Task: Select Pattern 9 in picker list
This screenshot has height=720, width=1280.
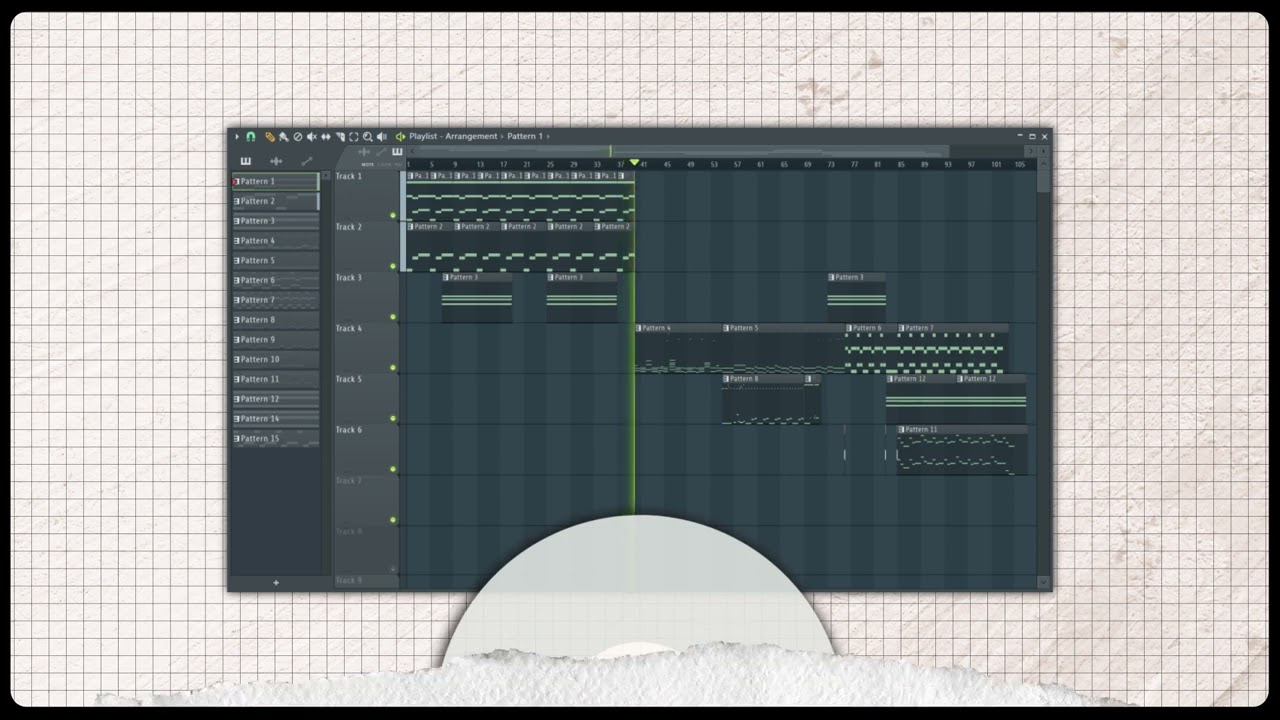Action: [x=275, y=340]
